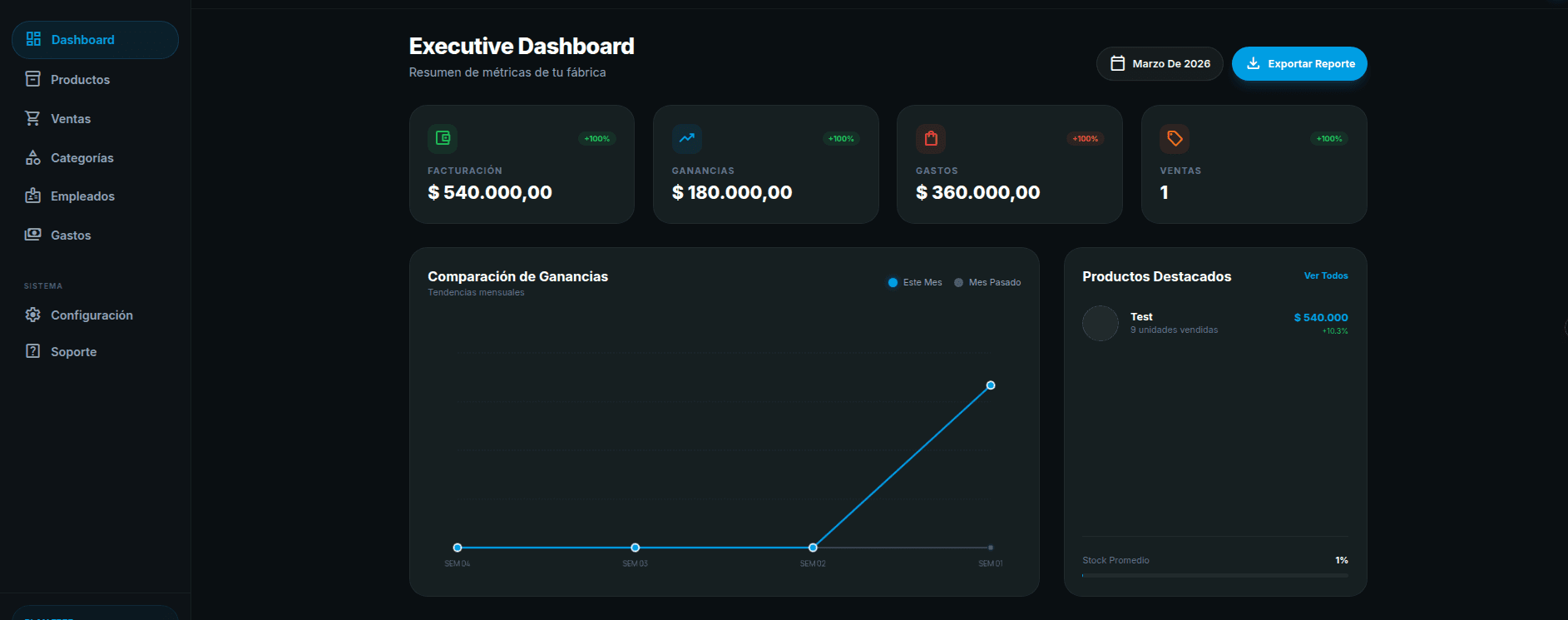Click the Ventas price tag icon

coord(1175,138)
